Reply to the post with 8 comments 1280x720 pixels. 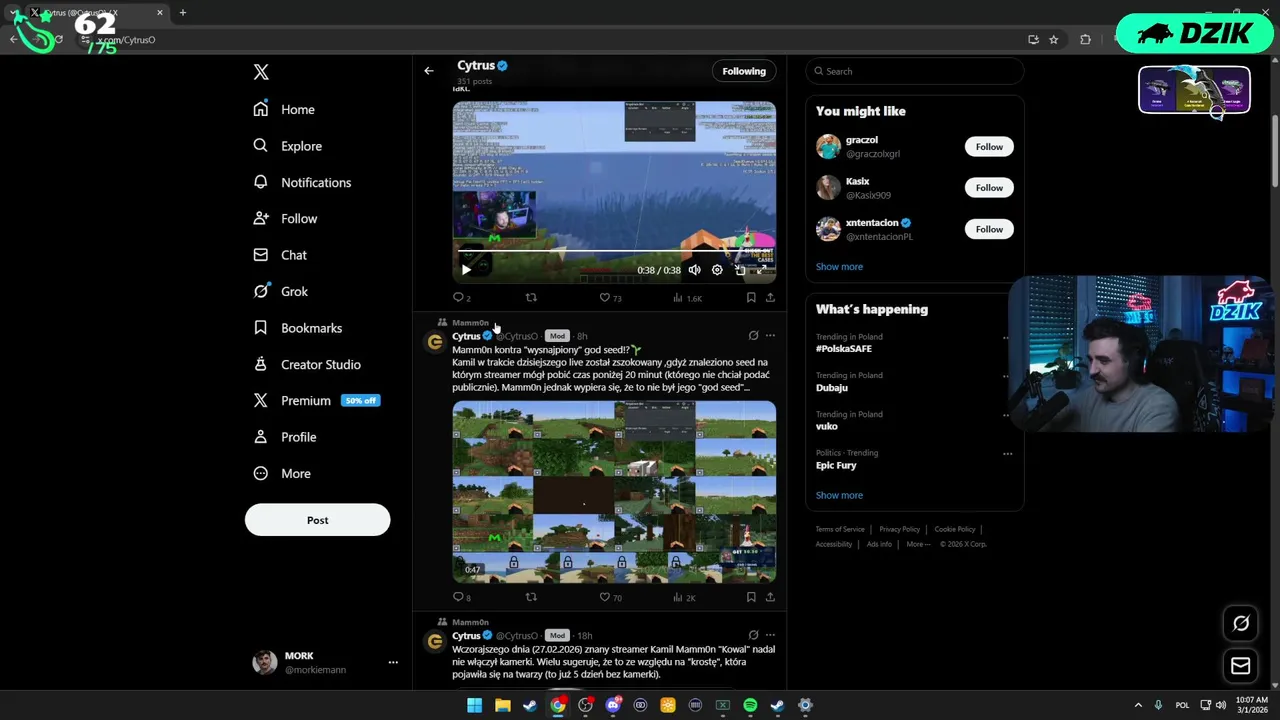coord(459,597)
